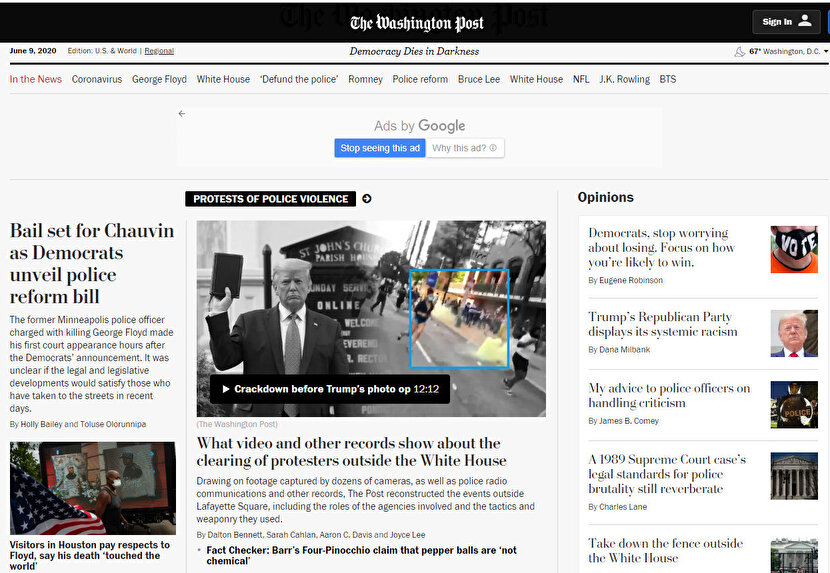Click the weather icon beside 67°

click(739, 51)
